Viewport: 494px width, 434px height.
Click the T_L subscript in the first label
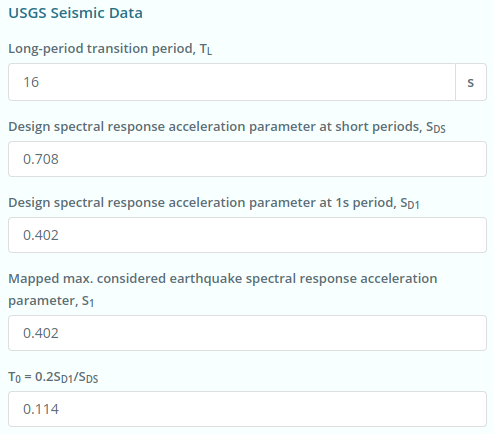coord(206,49)
